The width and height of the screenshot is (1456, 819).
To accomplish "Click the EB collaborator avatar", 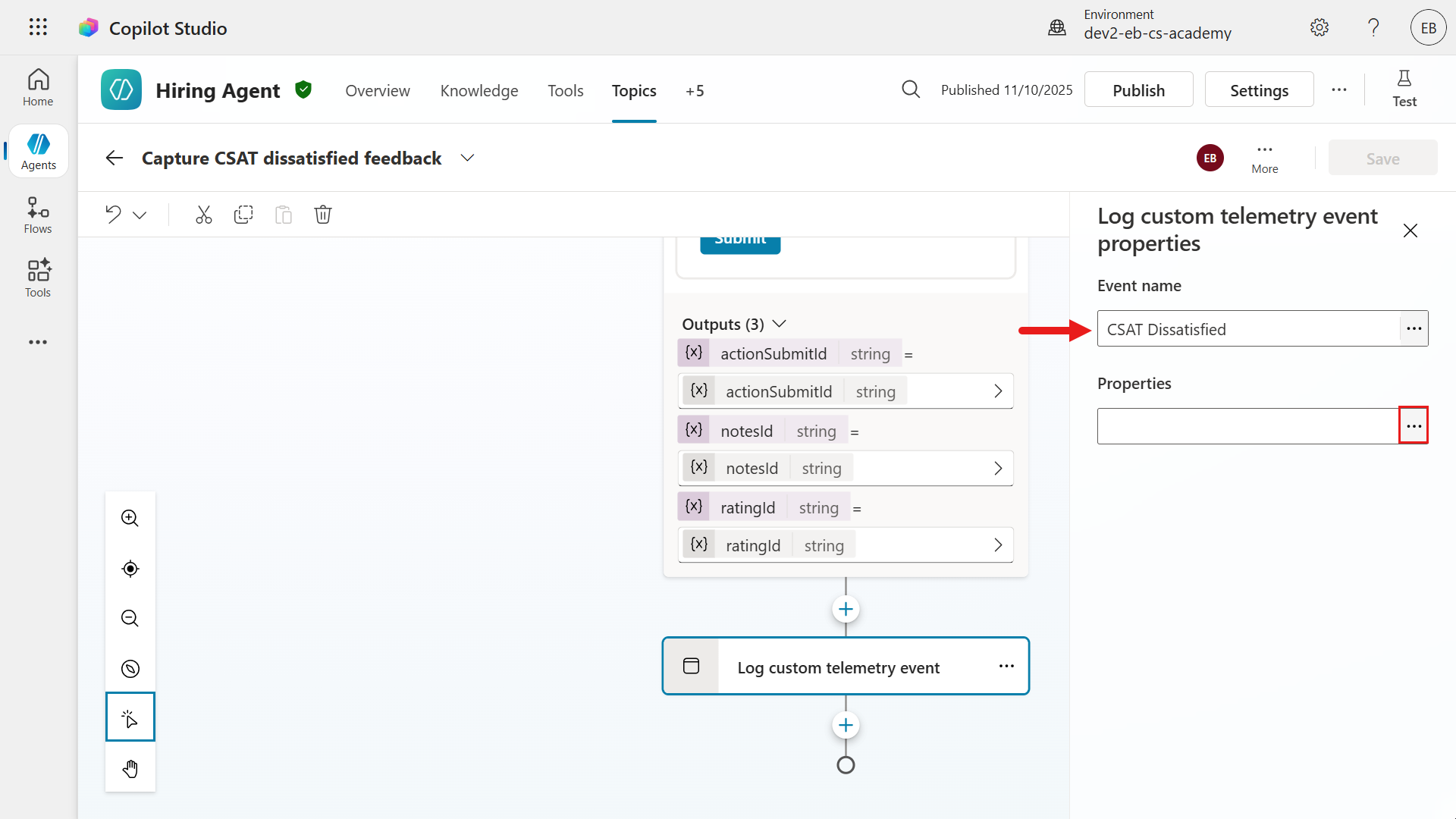I will click(x=1210, y=158).
